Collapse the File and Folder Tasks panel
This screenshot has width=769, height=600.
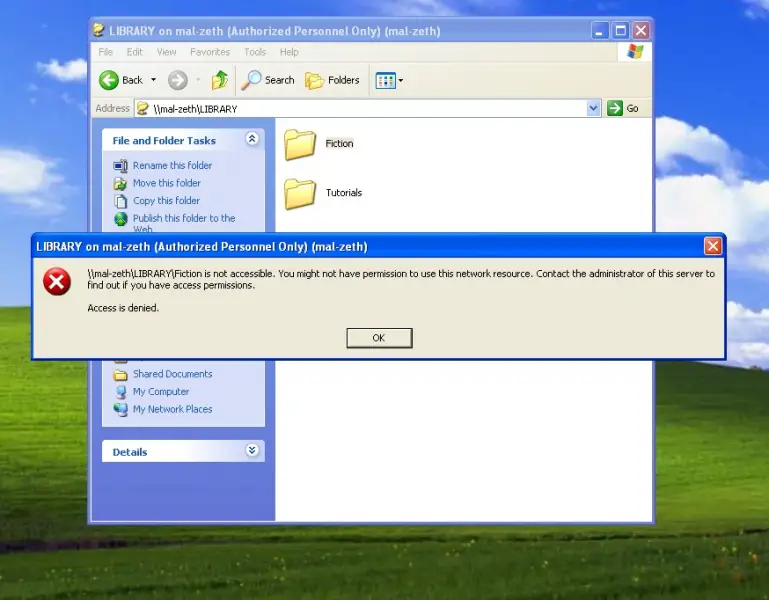pyautogui.click(x=252, y=139)
